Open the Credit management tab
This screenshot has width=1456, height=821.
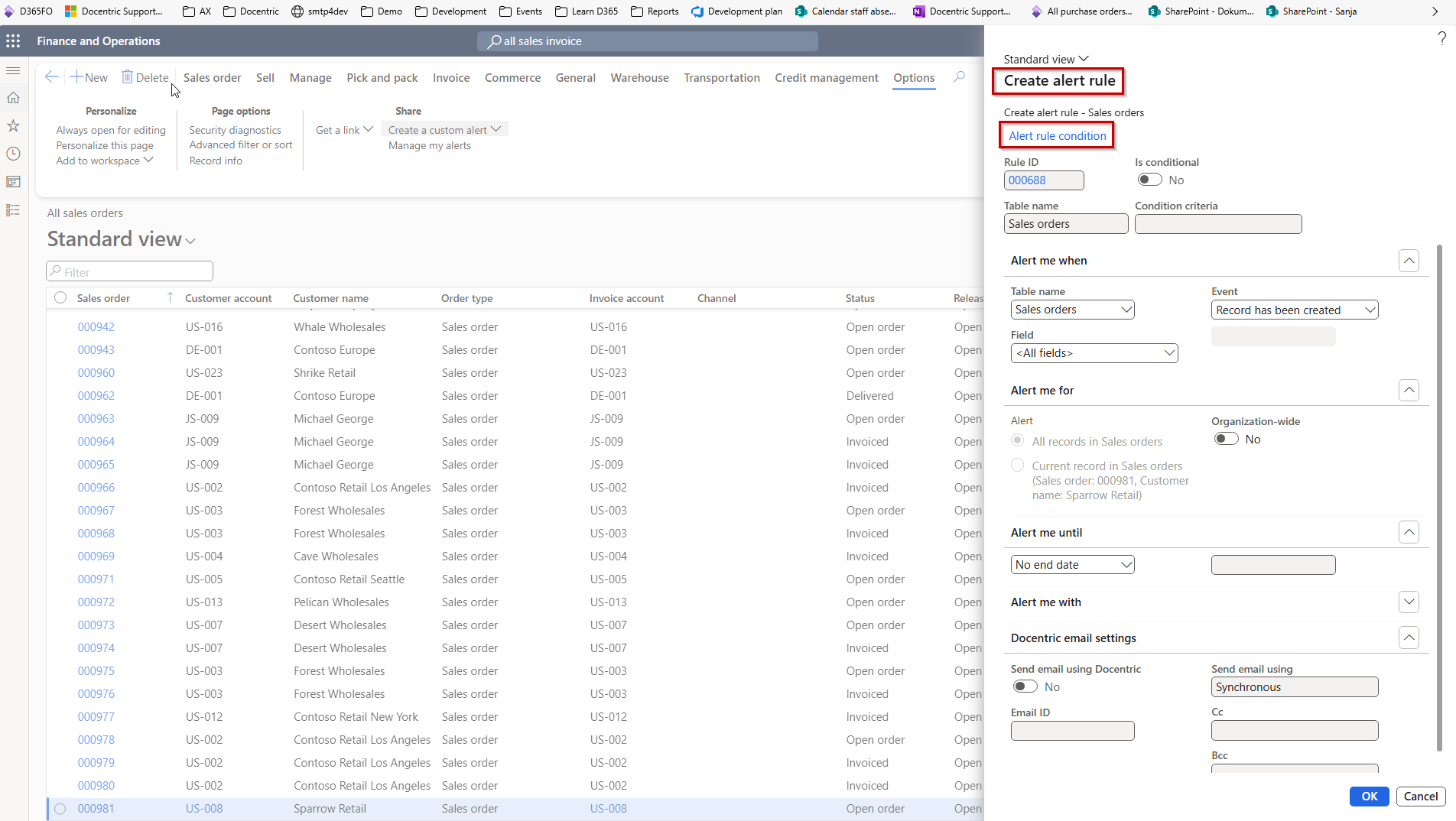click(826, 78)
